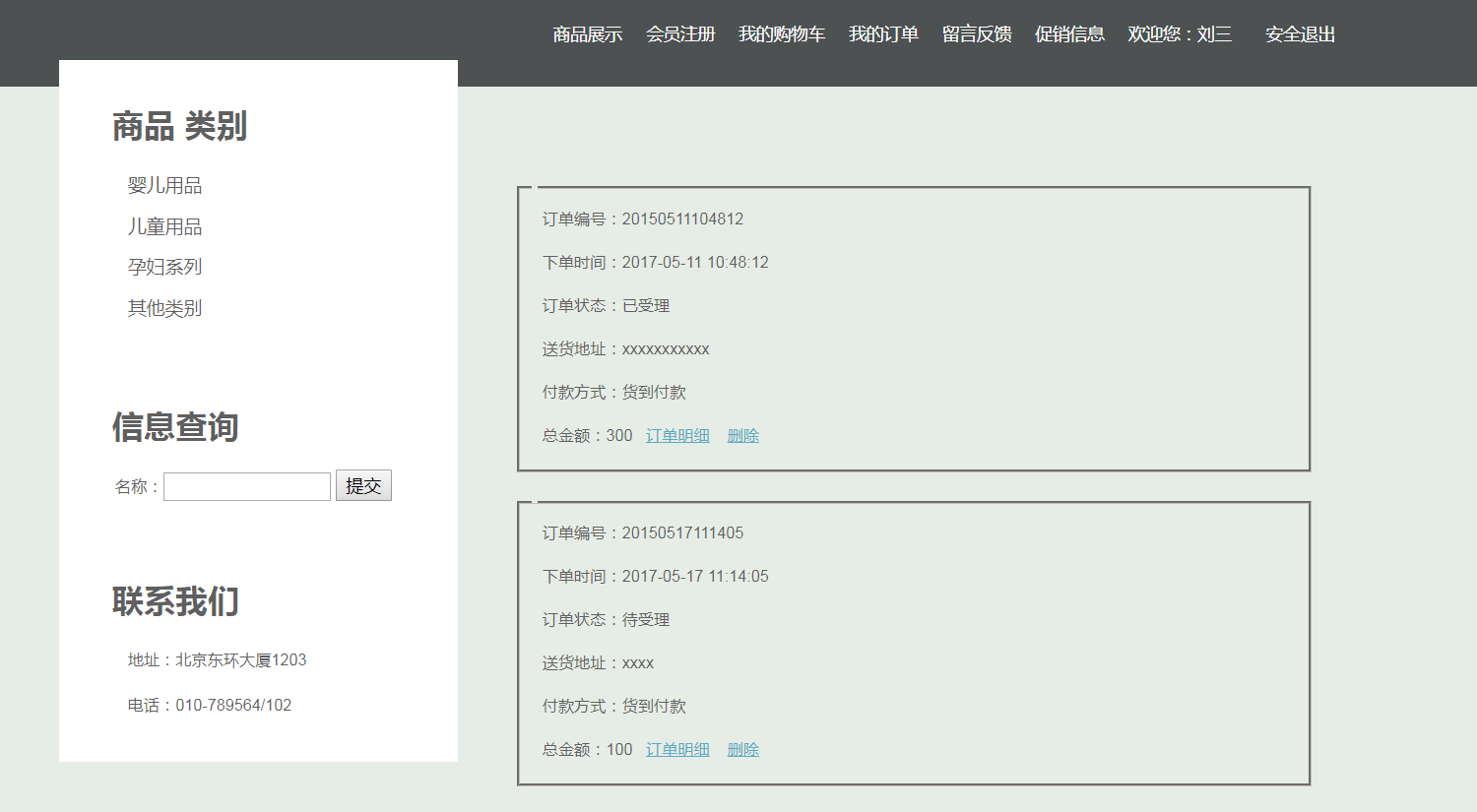Image resolution: width=1477 pixels, height=812 pixels.
Task: Focus the 名称 search input field
Action: (247, 486)
